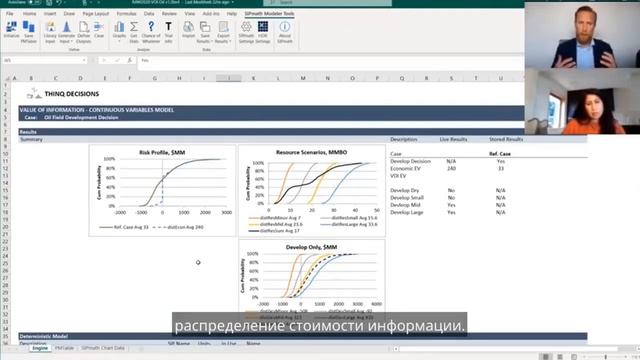Open the Data ribbon tab
The width and height of the screenshot is (640, 360).
tap(149, 13)
